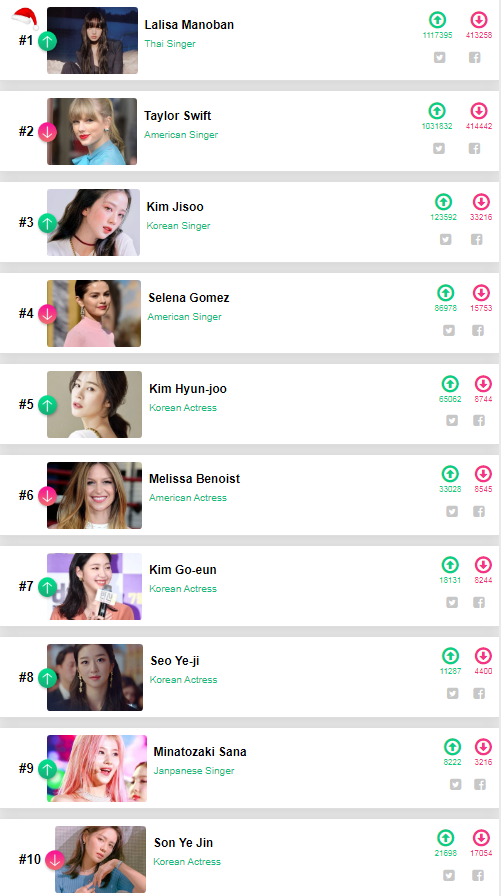Select American Actress label under Melissa Benoist
Viewport: 501px width, 896px height.
coord(188,498)
